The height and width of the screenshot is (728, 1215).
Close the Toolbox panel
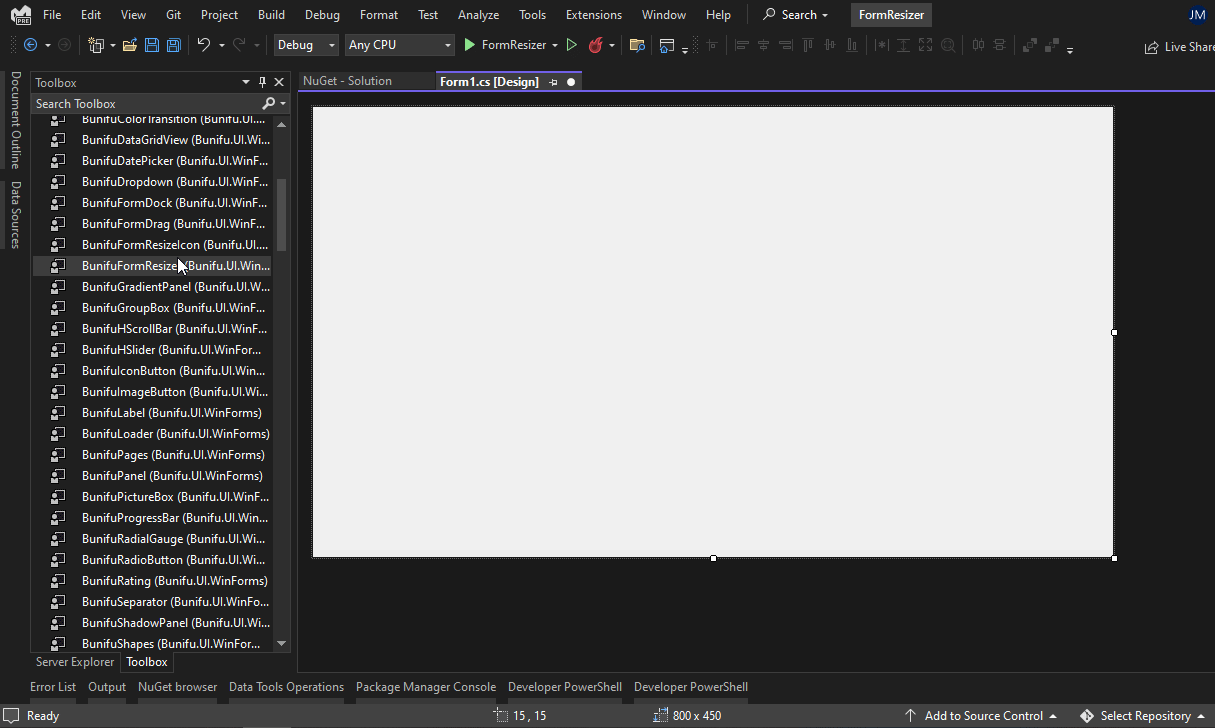279,82
